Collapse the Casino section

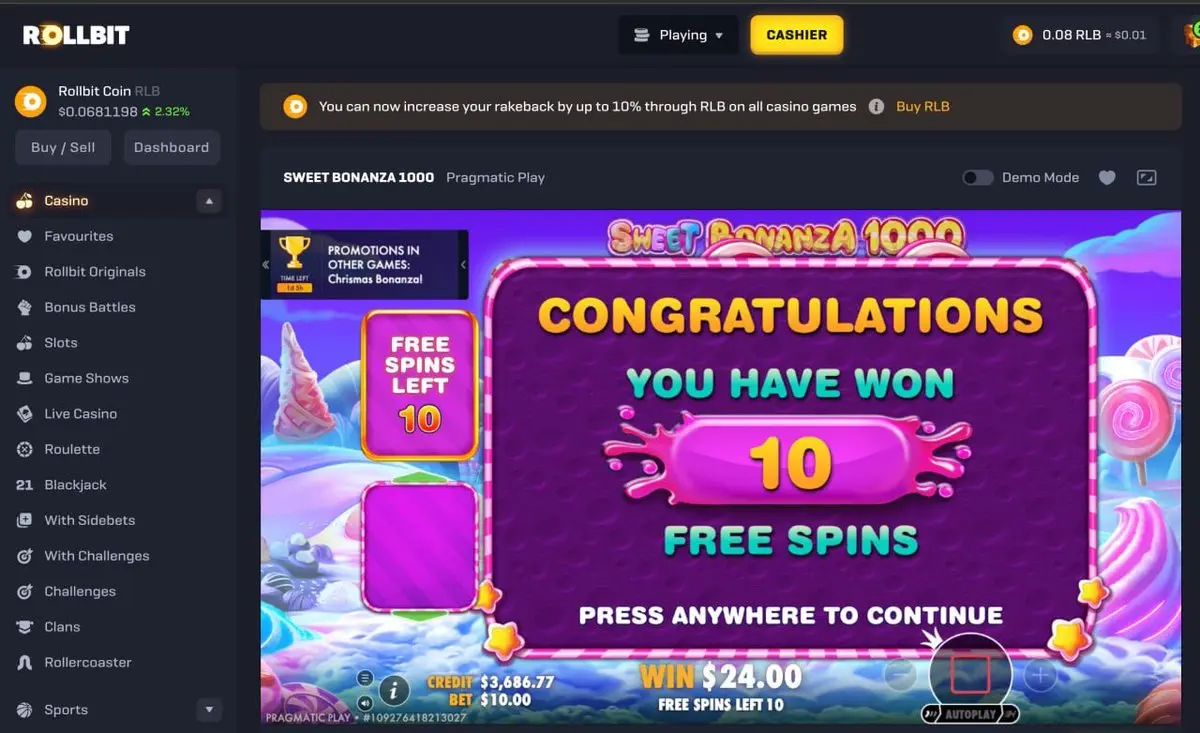tap(209, 201)
